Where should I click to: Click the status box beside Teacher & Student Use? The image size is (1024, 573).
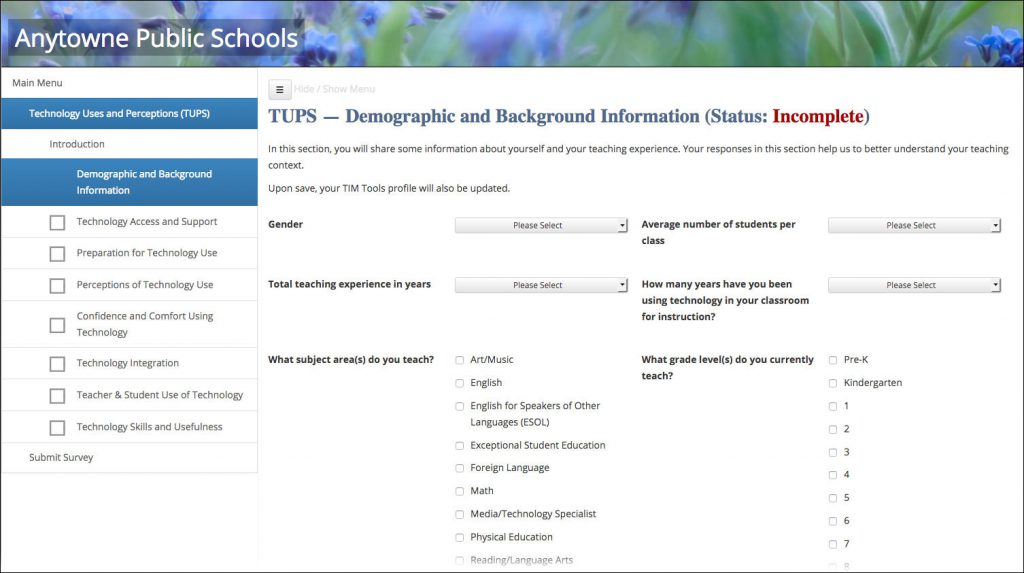click(x=57, y=396)
